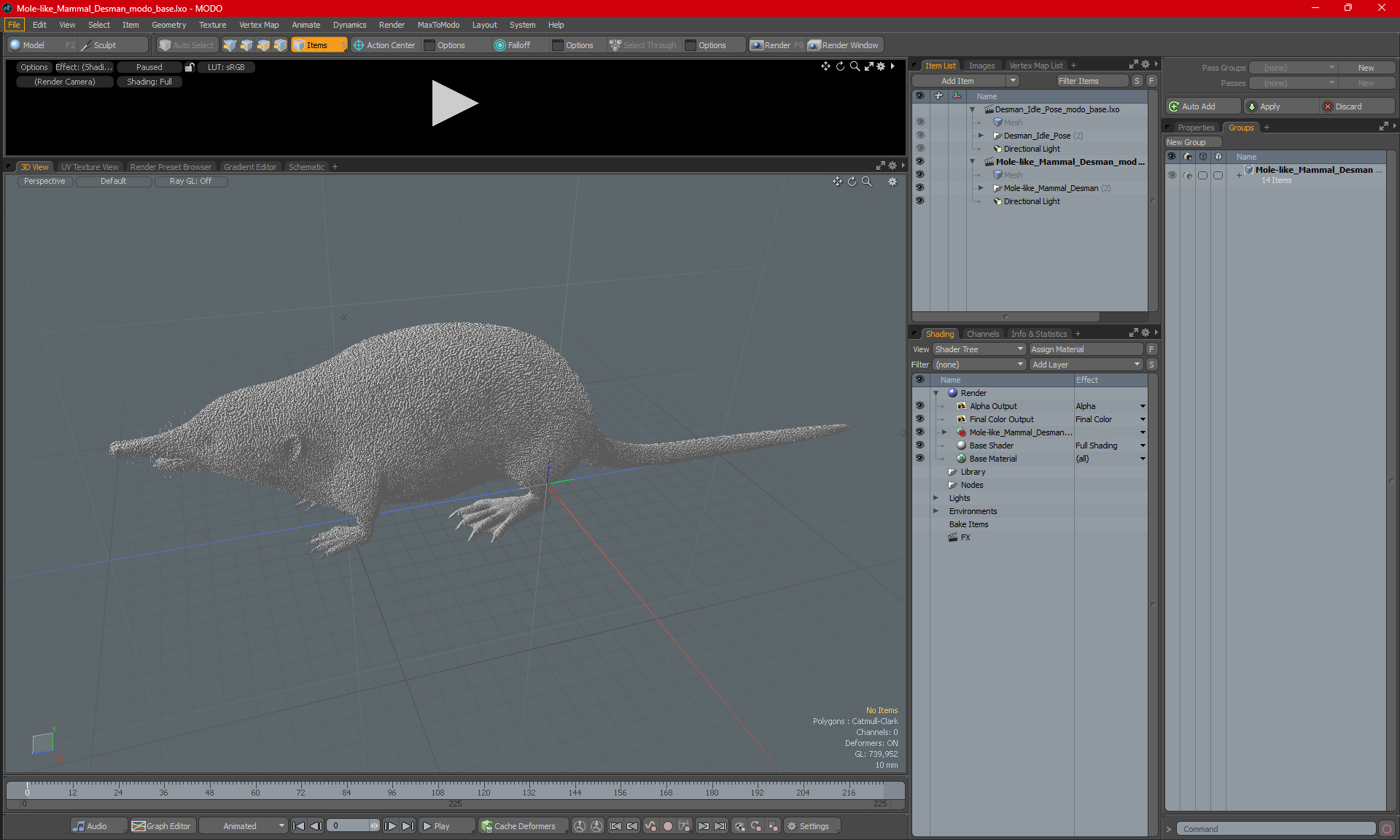The width and height of the screenshot is (1400, 840).
Task: Click the Falloff tool icon
Action: click(x=499, y=45)
